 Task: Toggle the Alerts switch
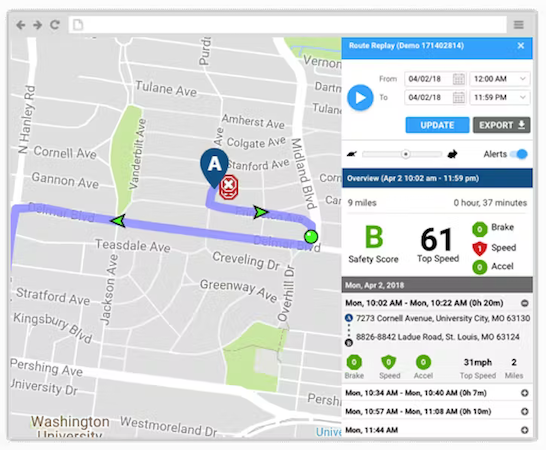(x=518, y=154)
